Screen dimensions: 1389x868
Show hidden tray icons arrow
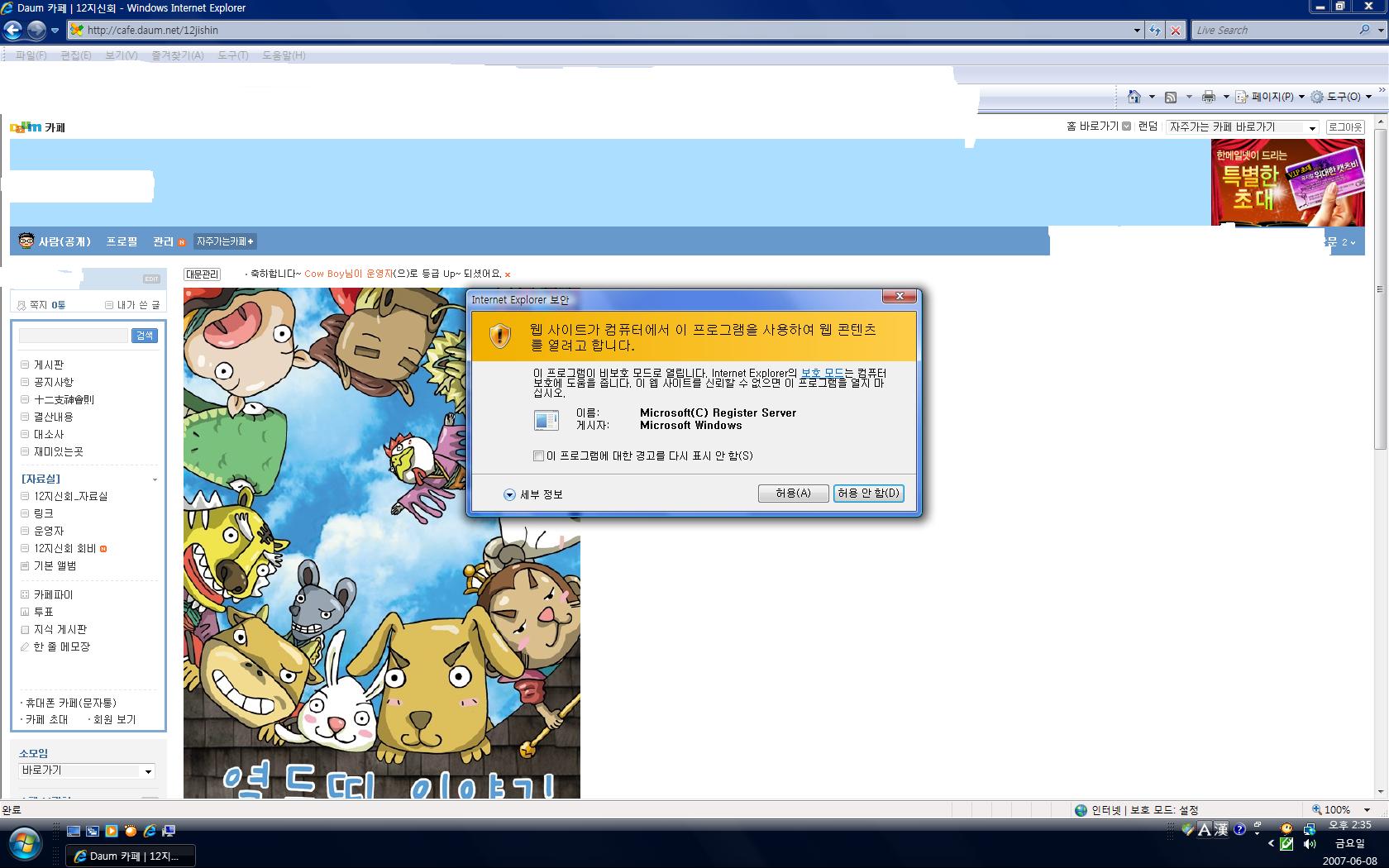[1272, 844]
